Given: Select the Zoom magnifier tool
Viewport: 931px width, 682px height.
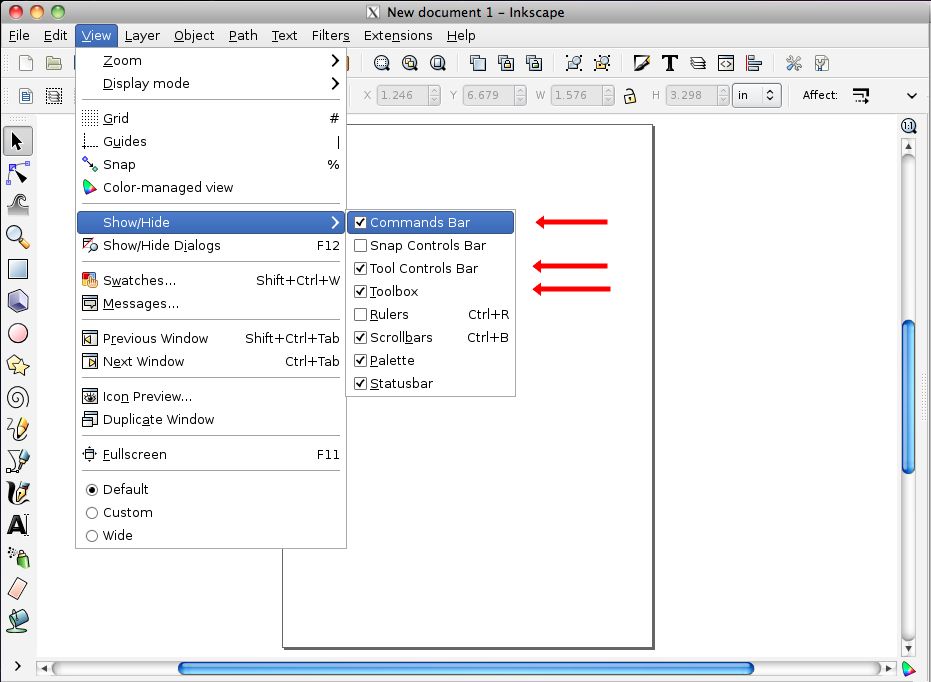Looking at the screenshot, I should (x=17, y=237).
